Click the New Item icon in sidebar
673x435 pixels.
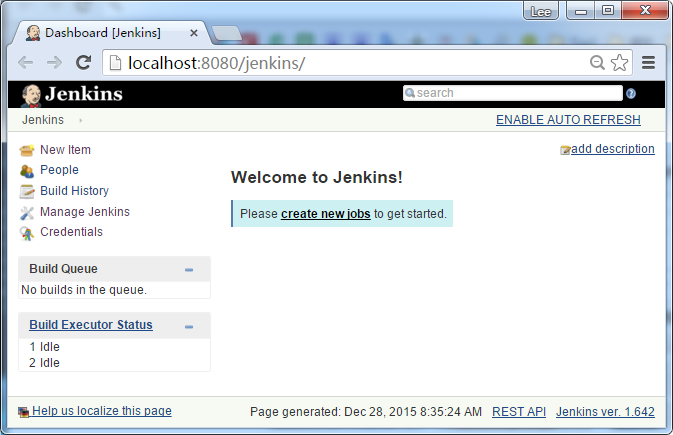point(27,150)
